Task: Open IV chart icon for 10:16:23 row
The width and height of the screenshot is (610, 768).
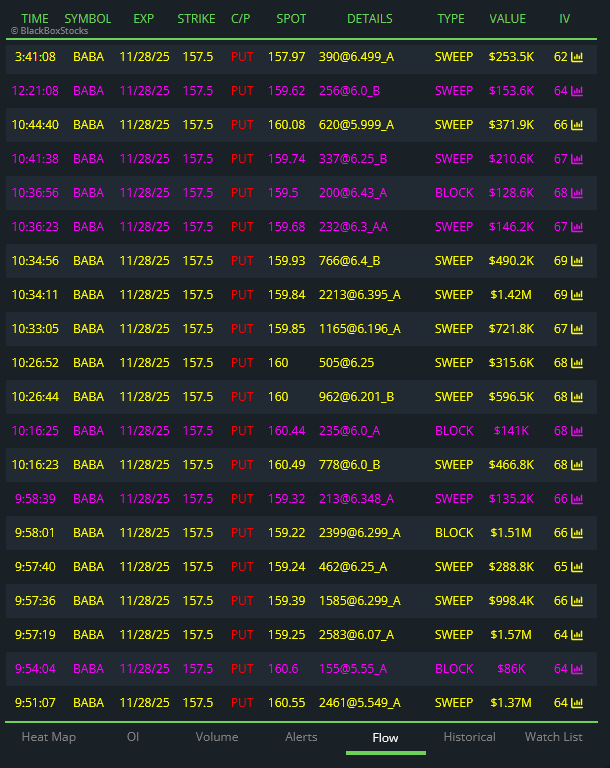Action: click(x=577, y=465)
